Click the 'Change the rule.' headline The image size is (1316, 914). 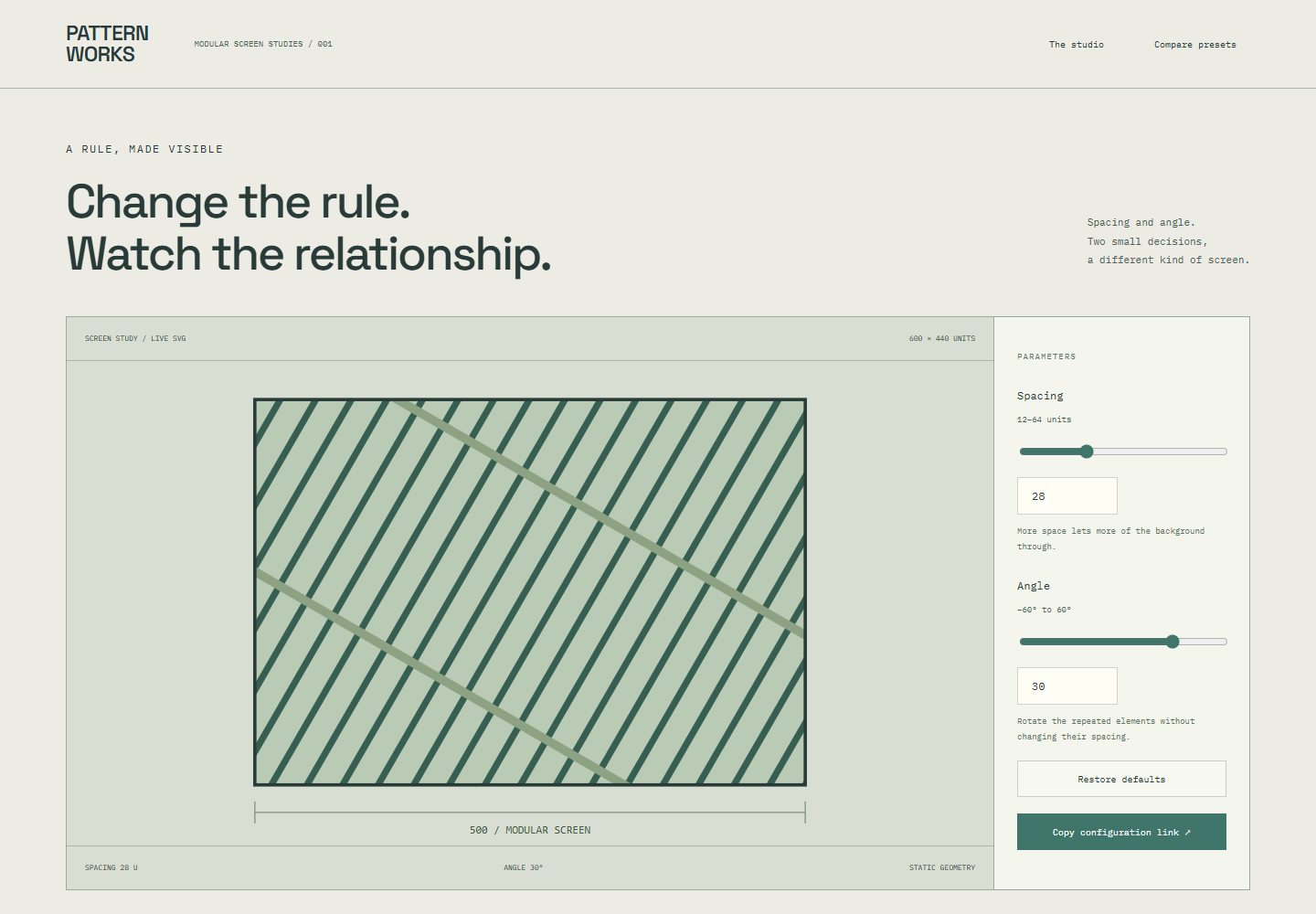[x=239, y=202]
